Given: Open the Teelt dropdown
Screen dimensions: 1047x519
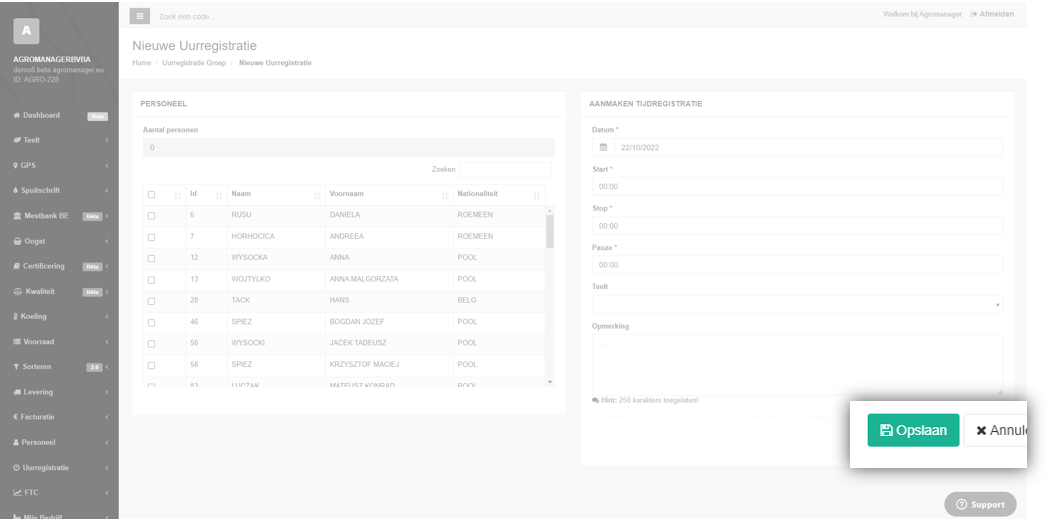Looking at the screenshot, I should tap(797, 305).
